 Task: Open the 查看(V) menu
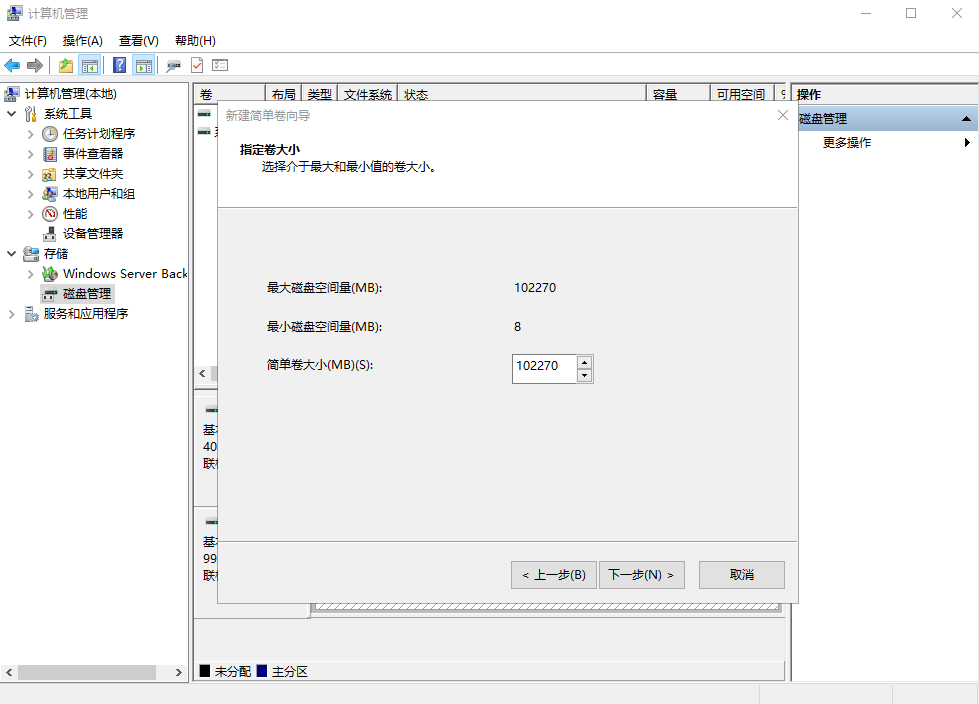[x=139, y=41]
